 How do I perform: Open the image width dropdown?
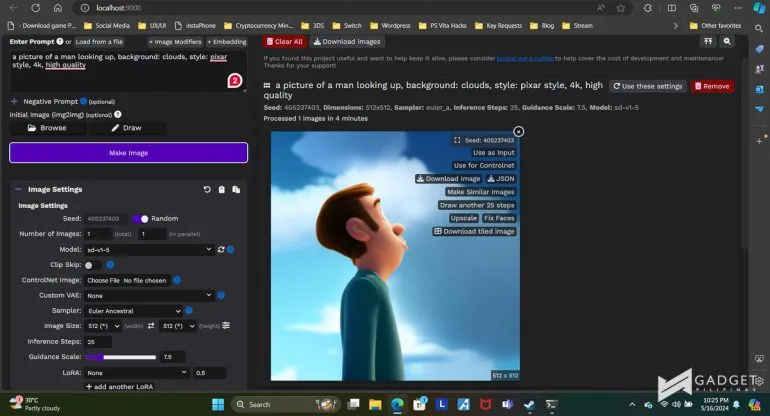[x=103, y=326]
